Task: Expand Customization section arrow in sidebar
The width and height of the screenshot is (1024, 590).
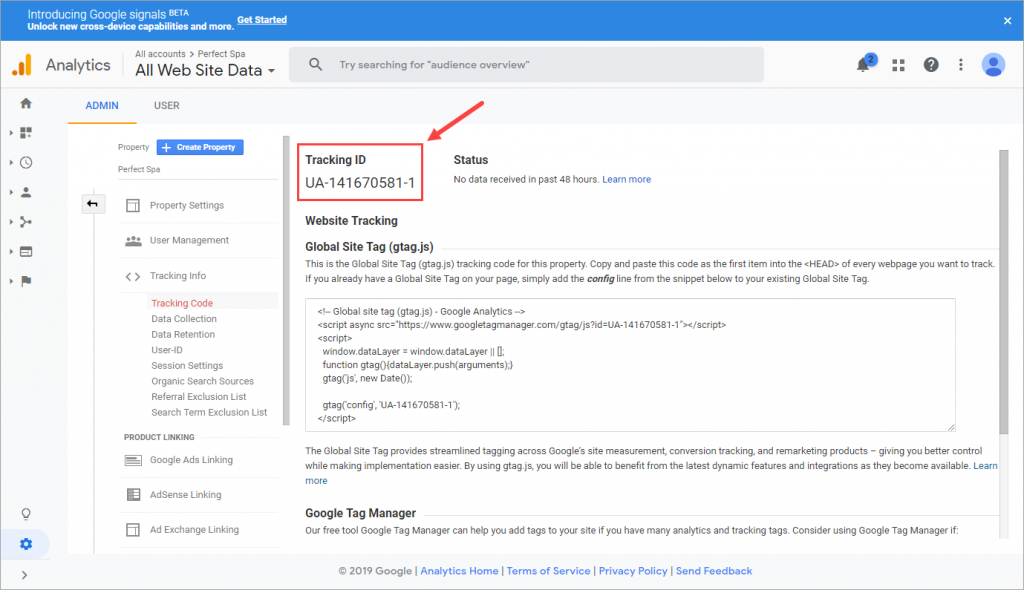Action: (x=11, y=133)
